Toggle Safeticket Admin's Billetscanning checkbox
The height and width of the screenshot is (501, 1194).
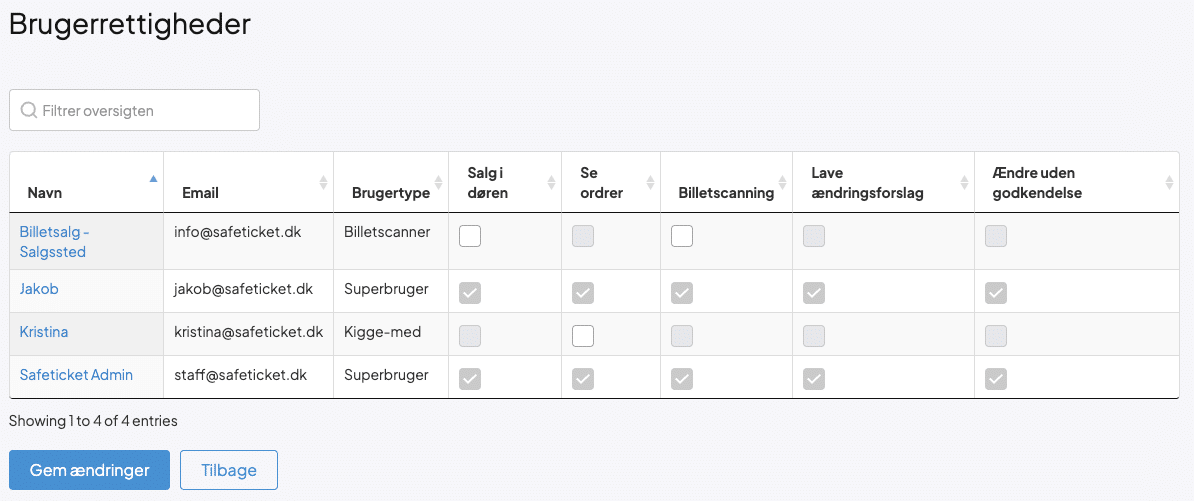pyautogui.click(x=682, y=379)
